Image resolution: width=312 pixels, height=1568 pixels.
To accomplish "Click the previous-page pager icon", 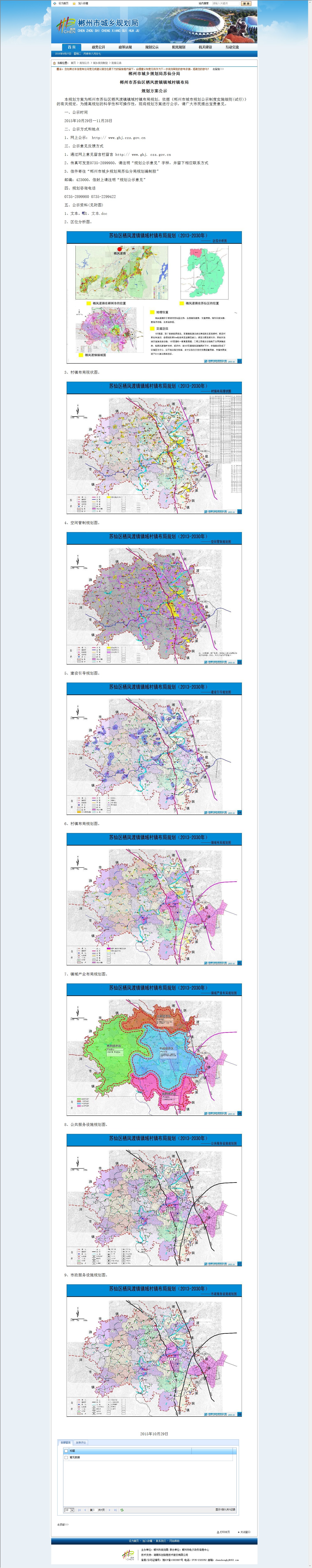I will point(85,1510).
